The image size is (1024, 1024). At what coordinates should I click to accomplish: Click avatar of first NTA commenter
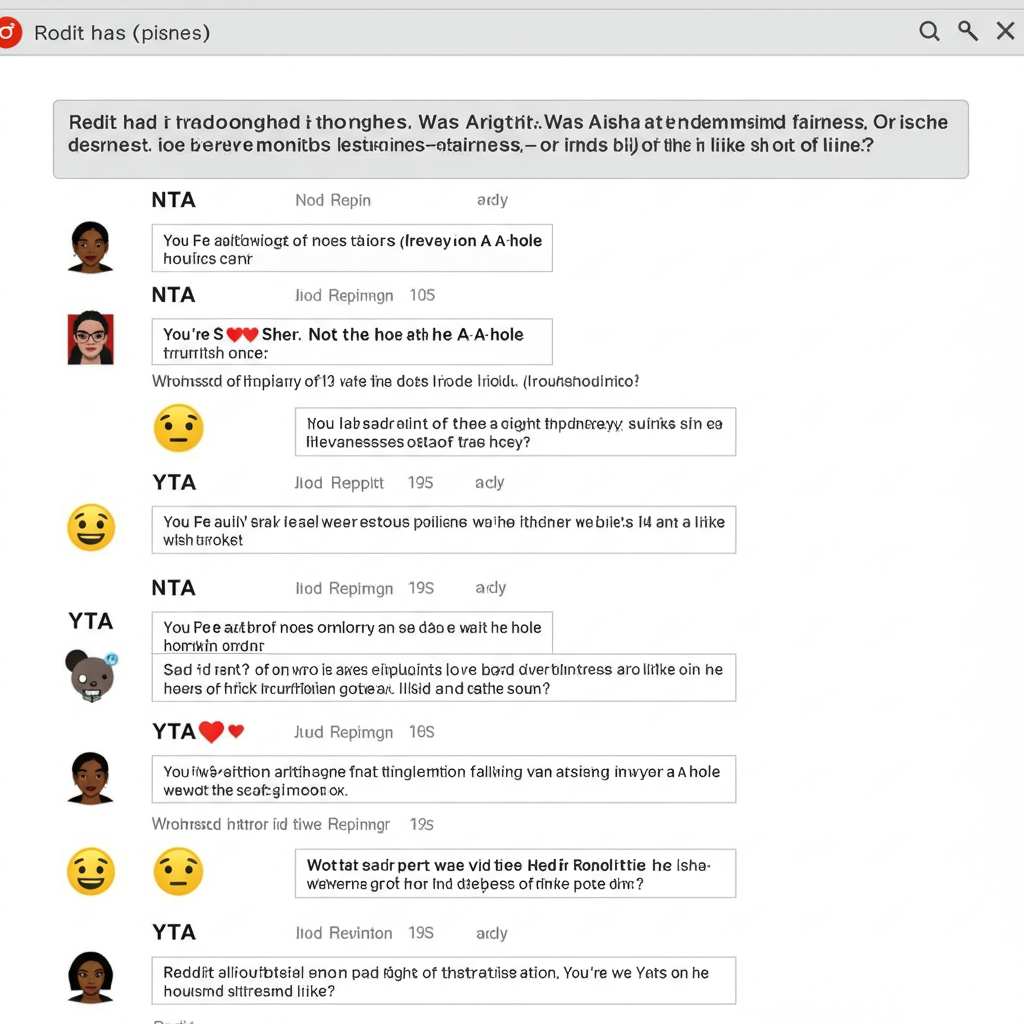click(90, 247)
